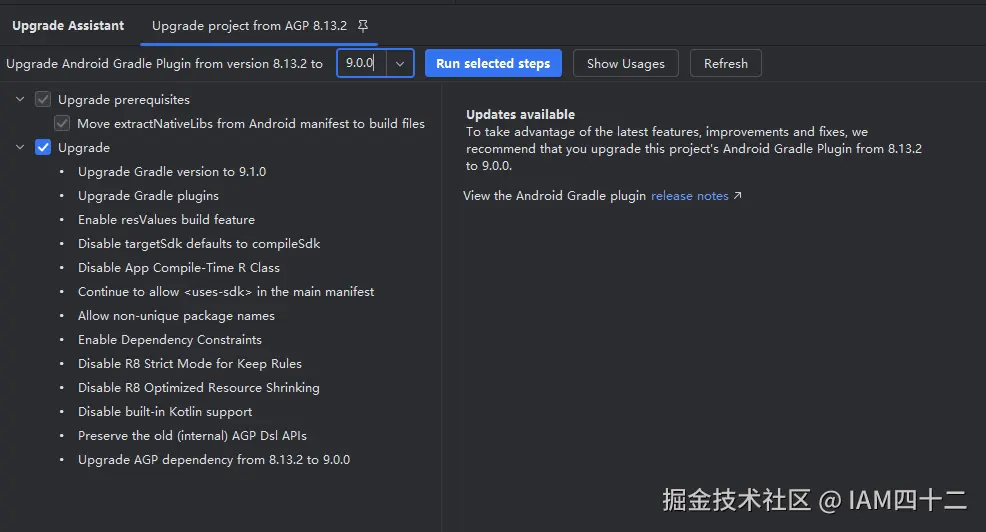The image size is (986, 532).
Task: Click the 9.0.0 version input field
Action: click(x=360, y=64)
